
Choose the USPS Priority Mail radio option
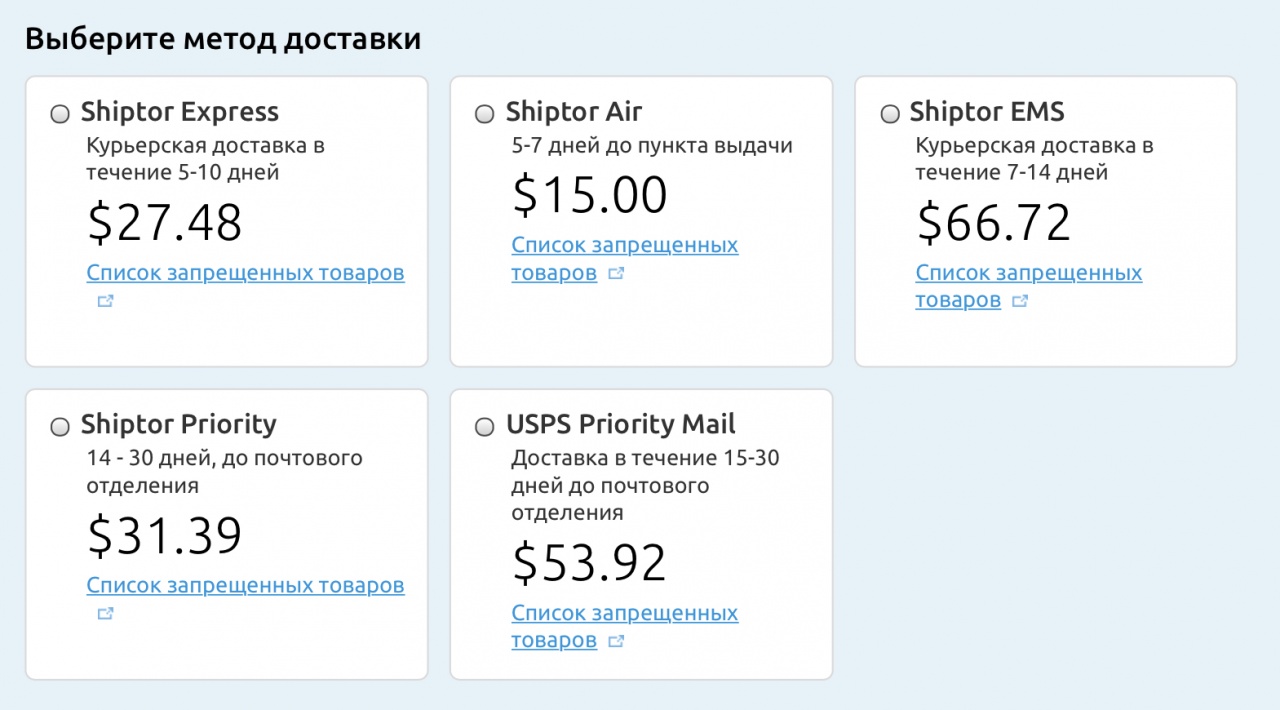pyautogui.click(x=485, y=427)
